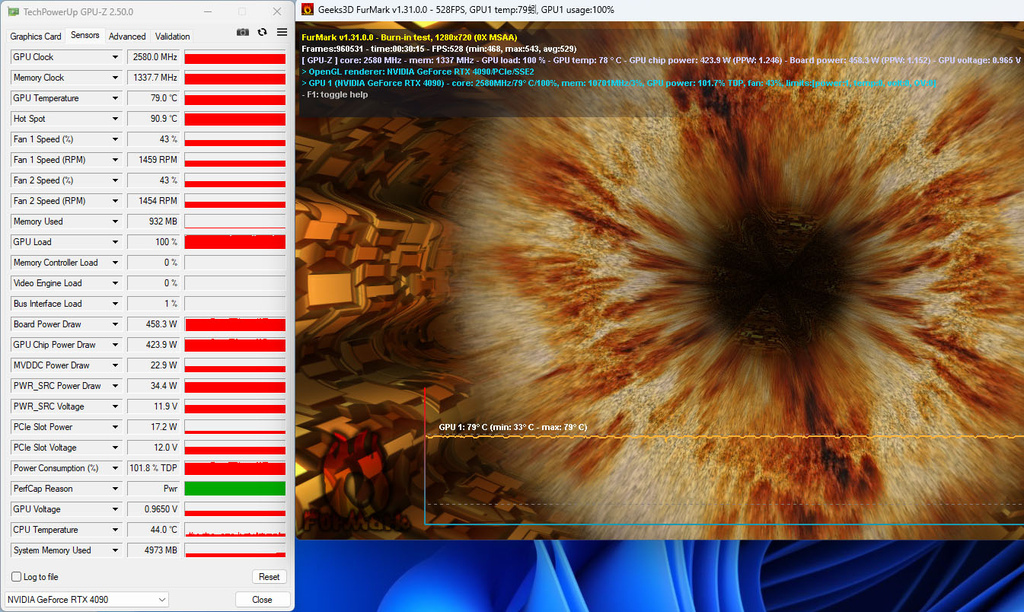Expand the Bus Interface Load dropdown
Image resolution: width=1024 pixels, height=612 pixels.
coord(115,304)
